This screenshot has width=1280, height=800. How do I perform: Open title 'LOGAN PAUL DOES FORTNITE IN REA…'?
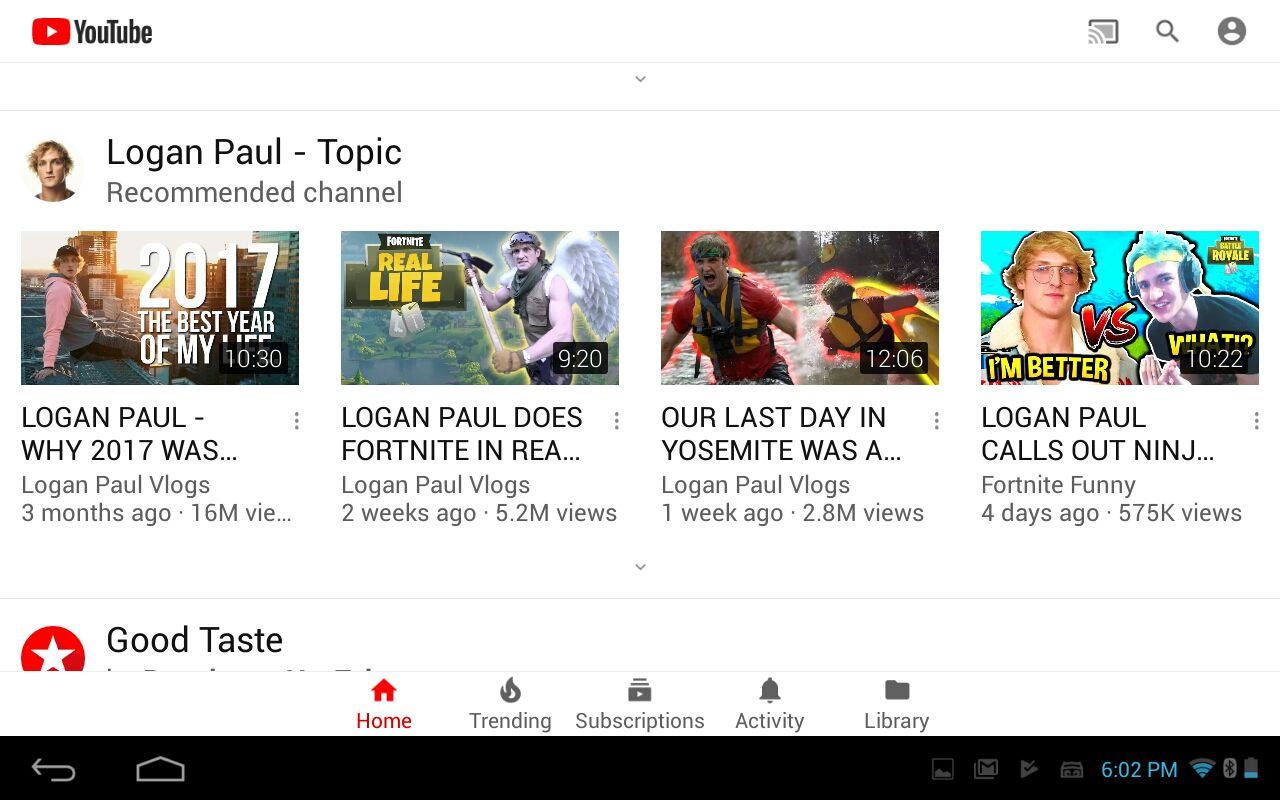(462, 434)
